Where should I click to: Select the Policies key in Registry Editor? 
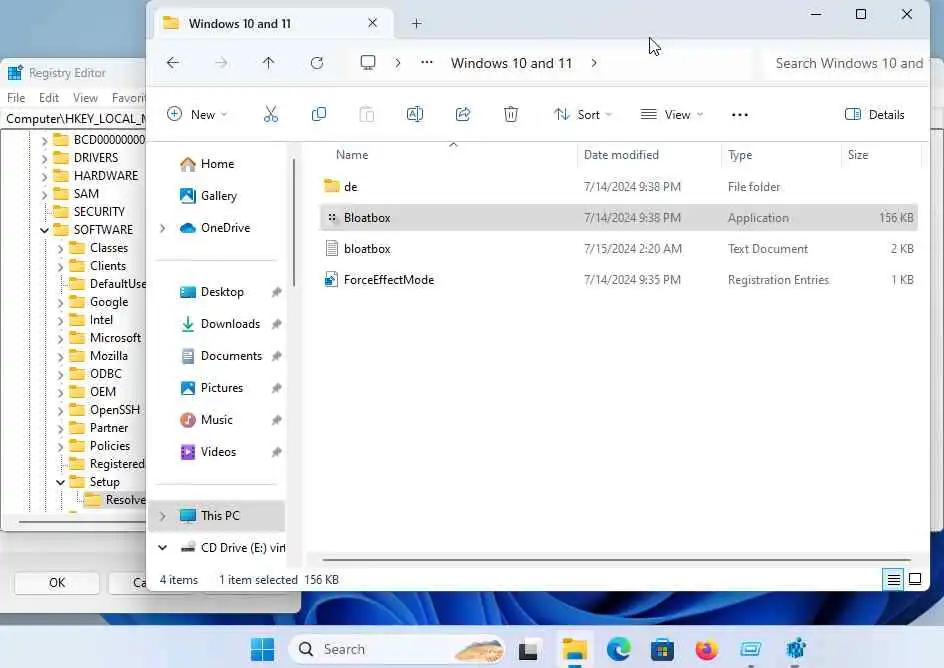point(110,446)
